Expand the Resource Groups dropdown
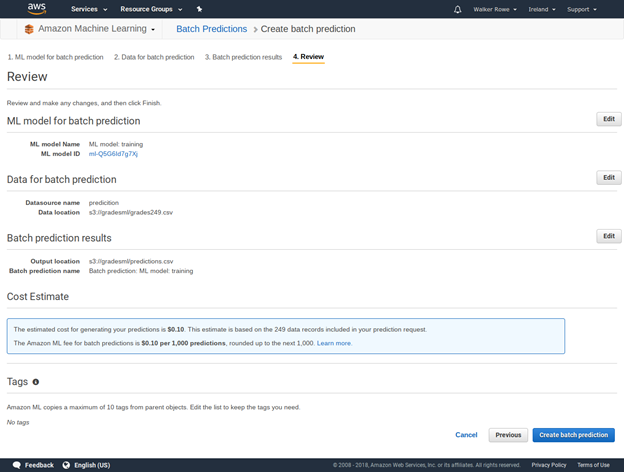 151,9
